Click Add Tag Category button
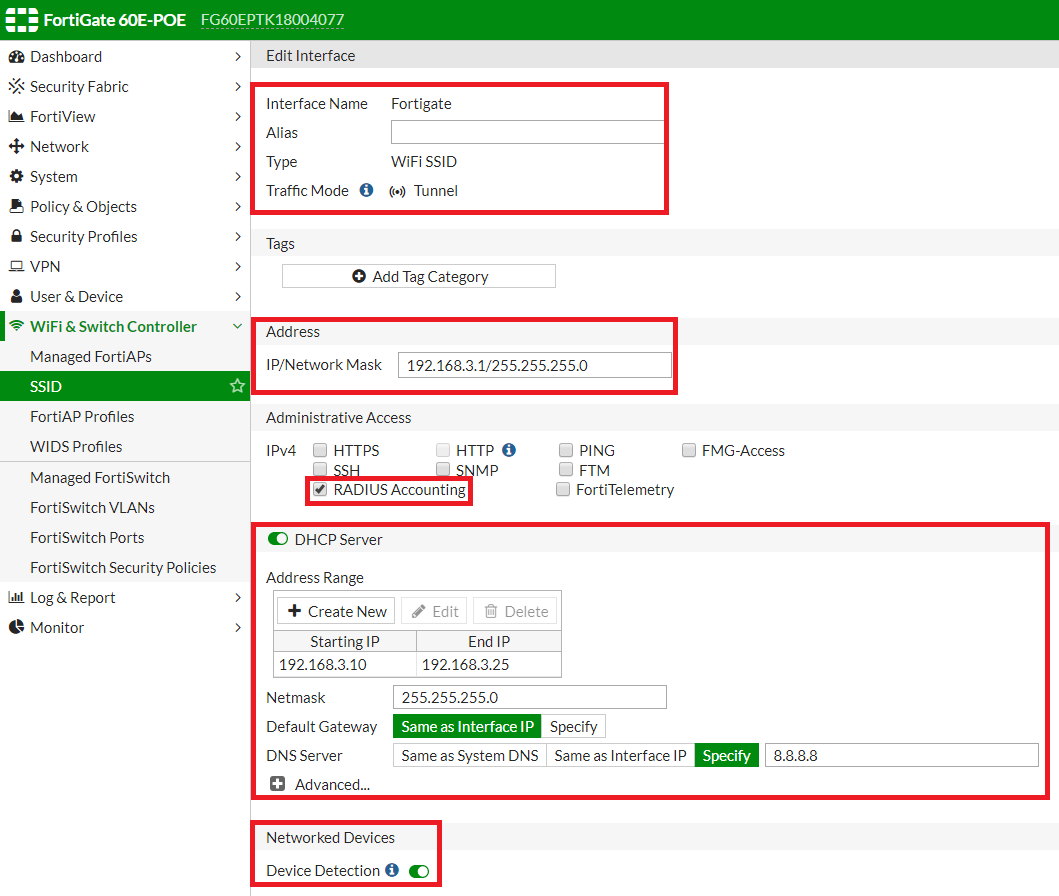This screenshot has width=1059, height=896. coord(419,277)
